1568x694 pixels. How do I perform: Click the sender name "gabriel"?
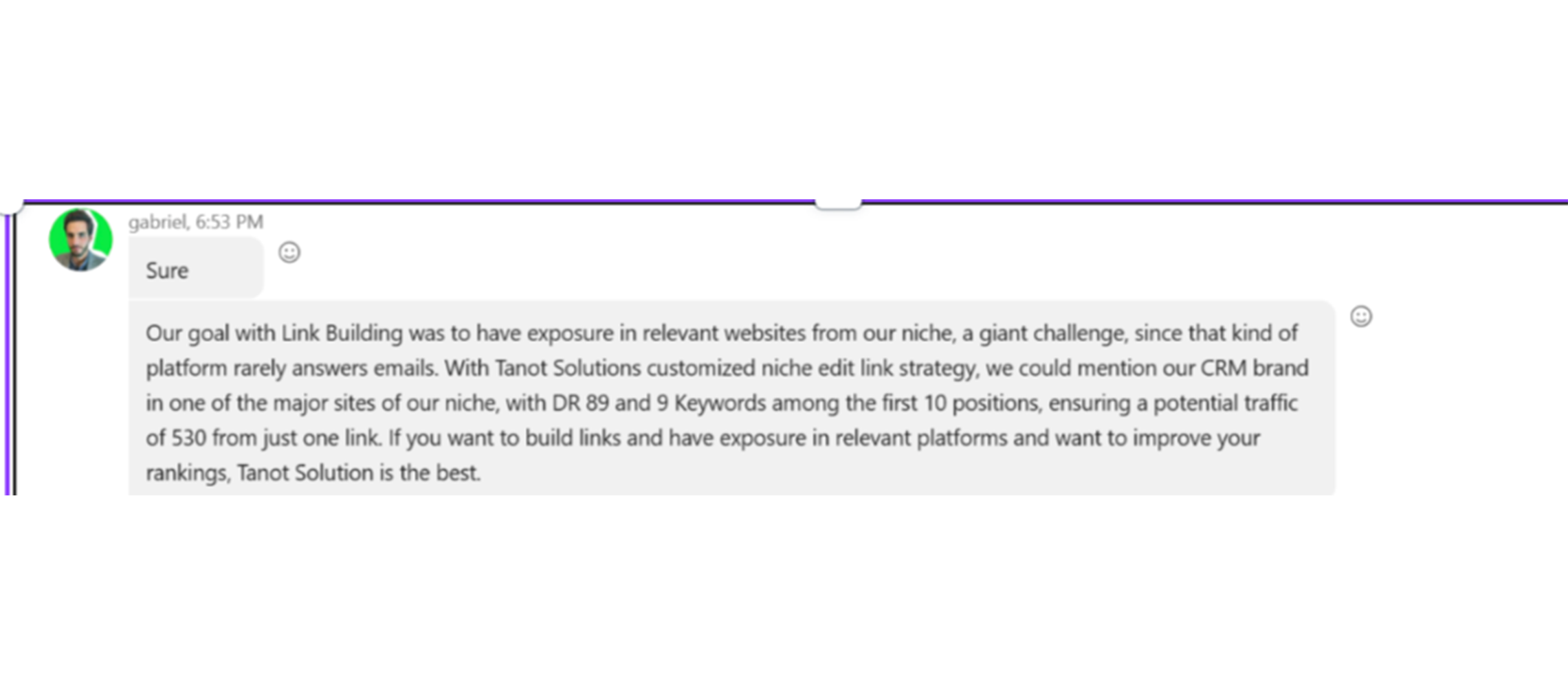point(157,222)
